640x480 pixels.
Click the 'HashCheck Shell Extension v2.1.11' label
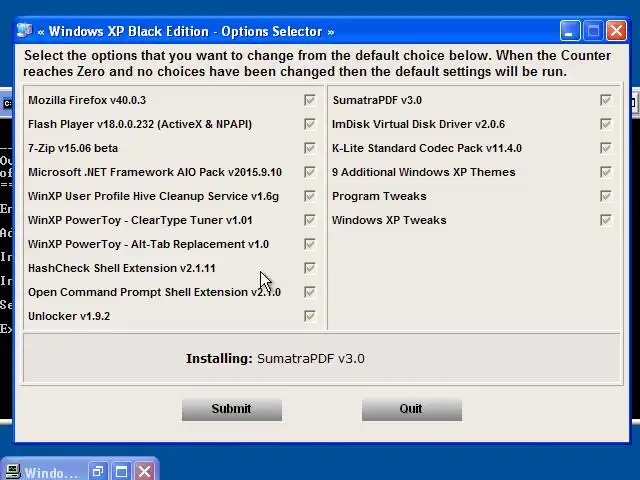point(122,268)
